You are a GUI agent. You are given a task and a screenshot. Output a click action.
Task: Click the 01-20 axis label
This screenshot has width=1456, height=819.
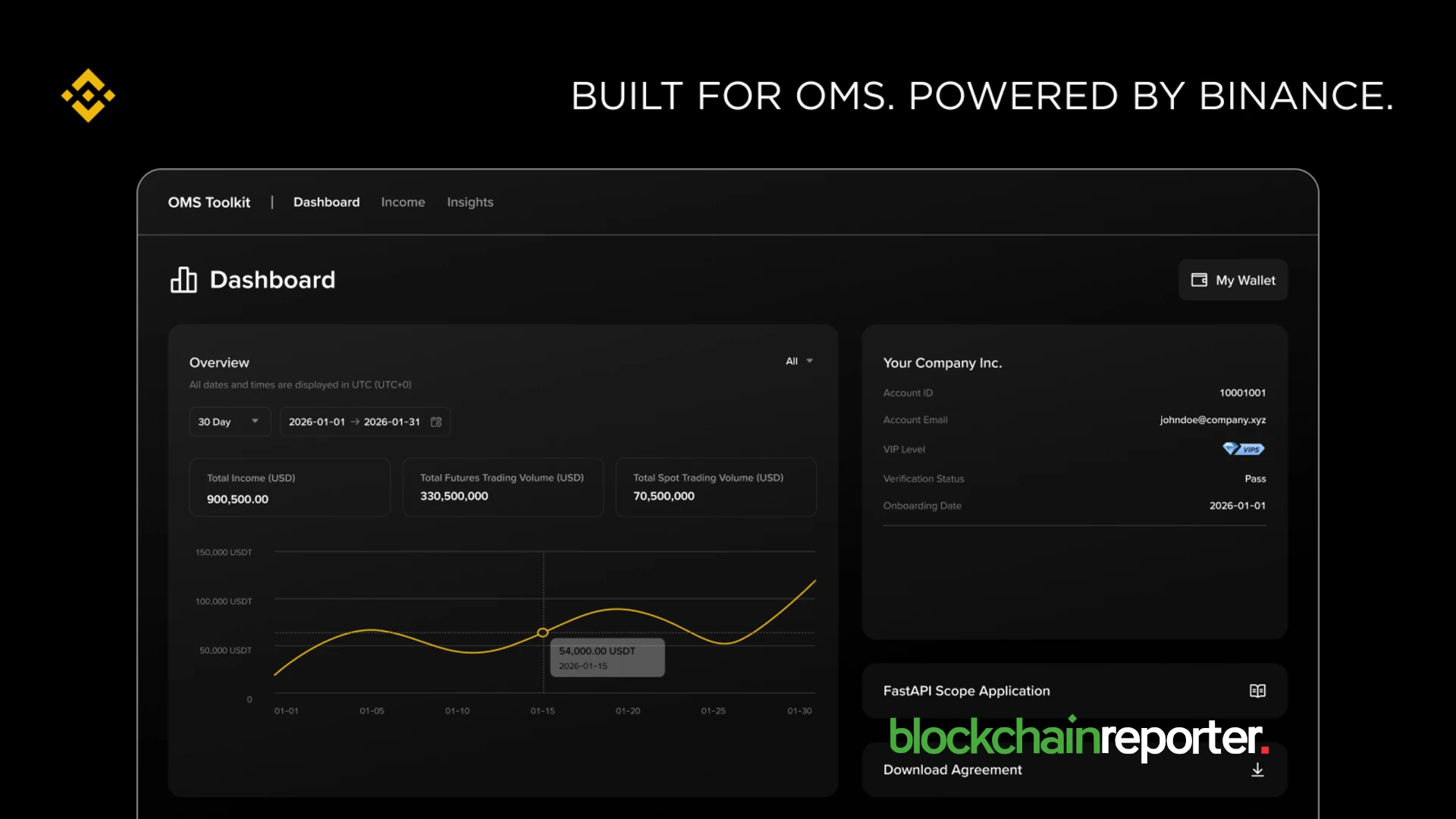coord(628,711)
